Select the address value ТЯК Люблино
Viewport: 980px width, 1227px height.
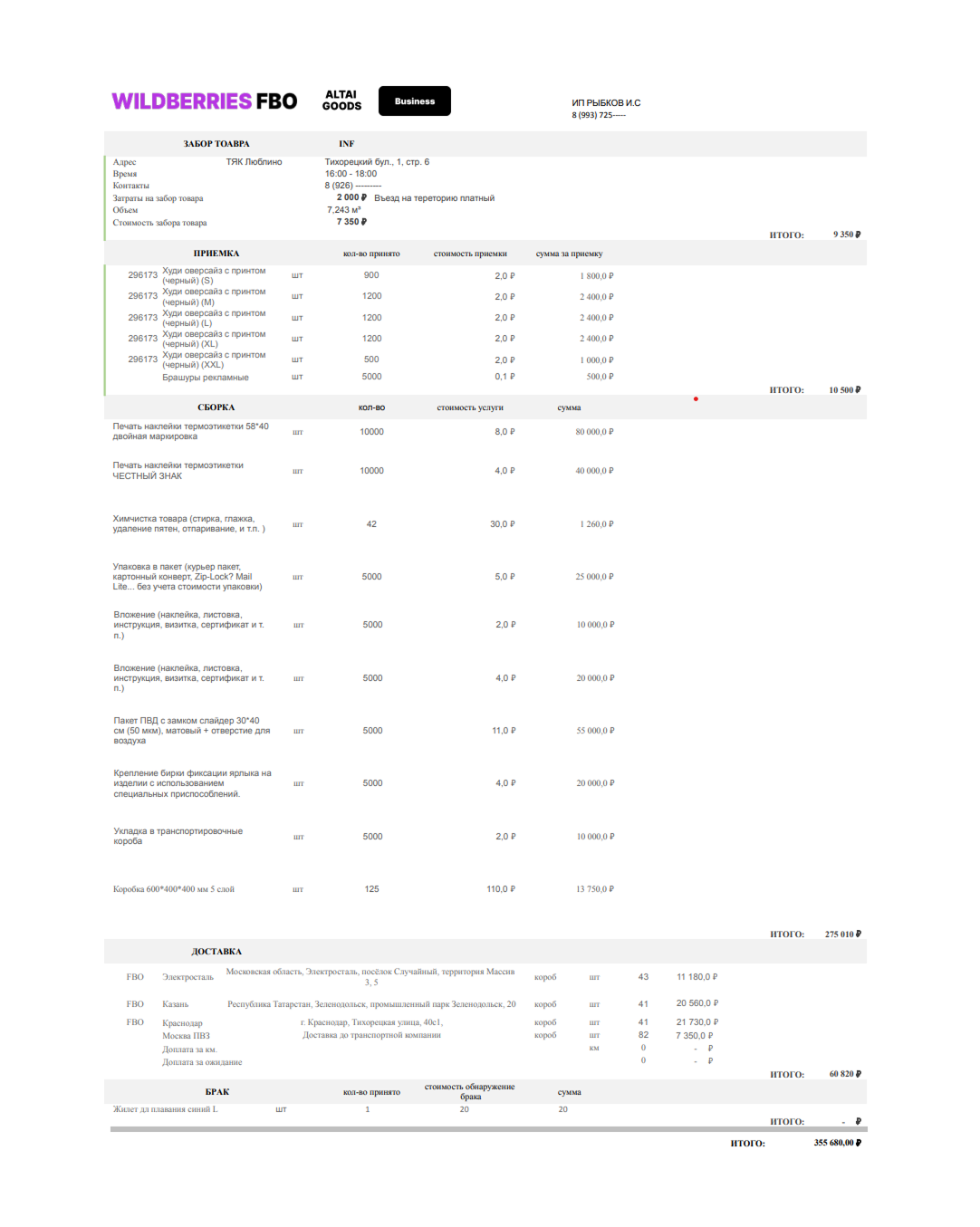(255, 162)
